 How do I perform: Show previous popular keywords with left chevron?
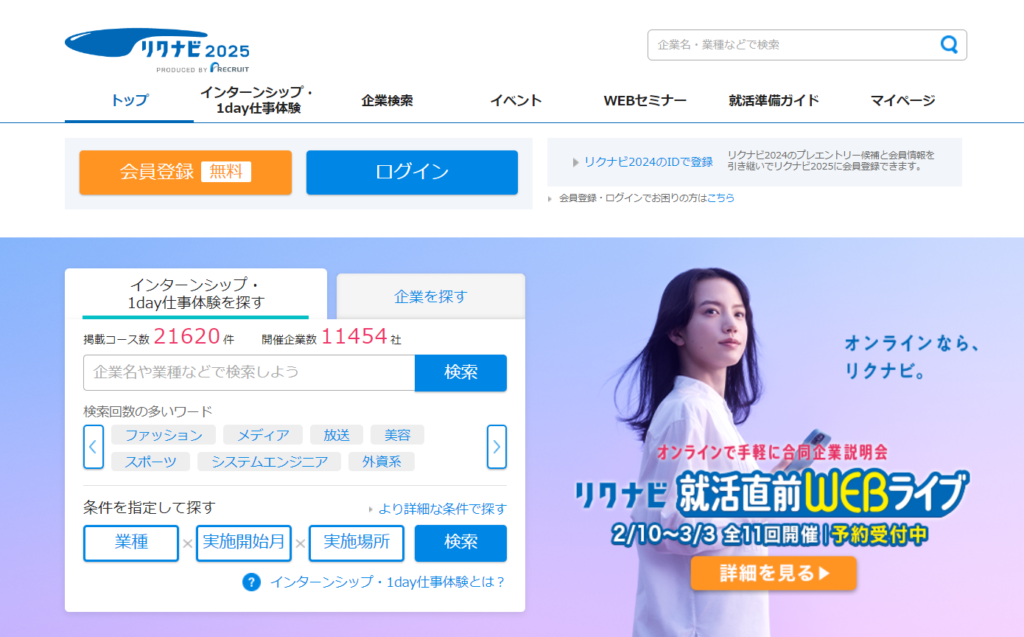click(x=93, y=447)
